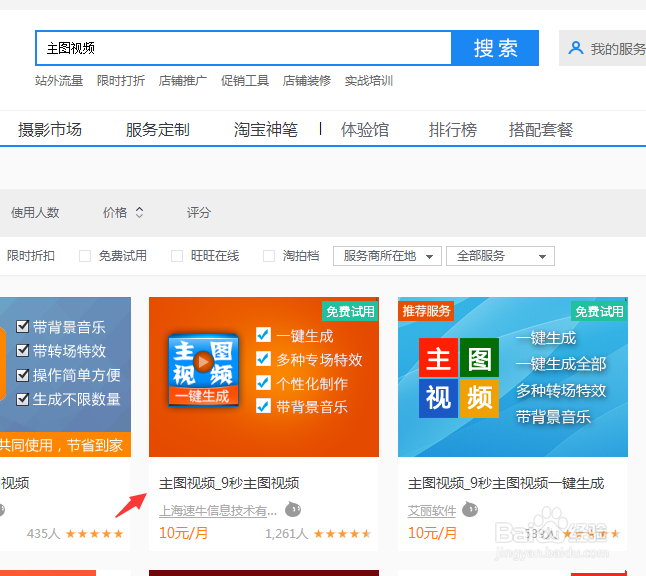The height and width of the screenshot is (576, 646).
Task: Open the 淘宝神笔 navigation tab
Action: (266, 130)
